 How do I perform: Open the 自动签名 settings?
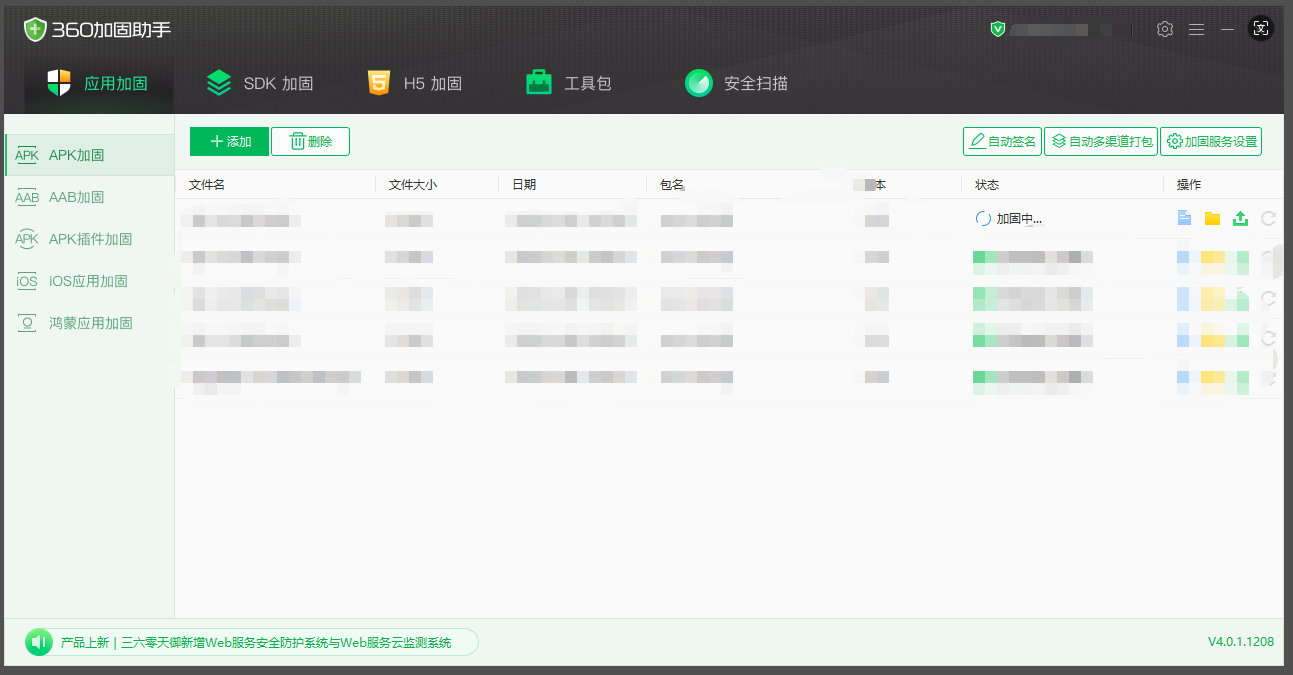click(1001, 142)
